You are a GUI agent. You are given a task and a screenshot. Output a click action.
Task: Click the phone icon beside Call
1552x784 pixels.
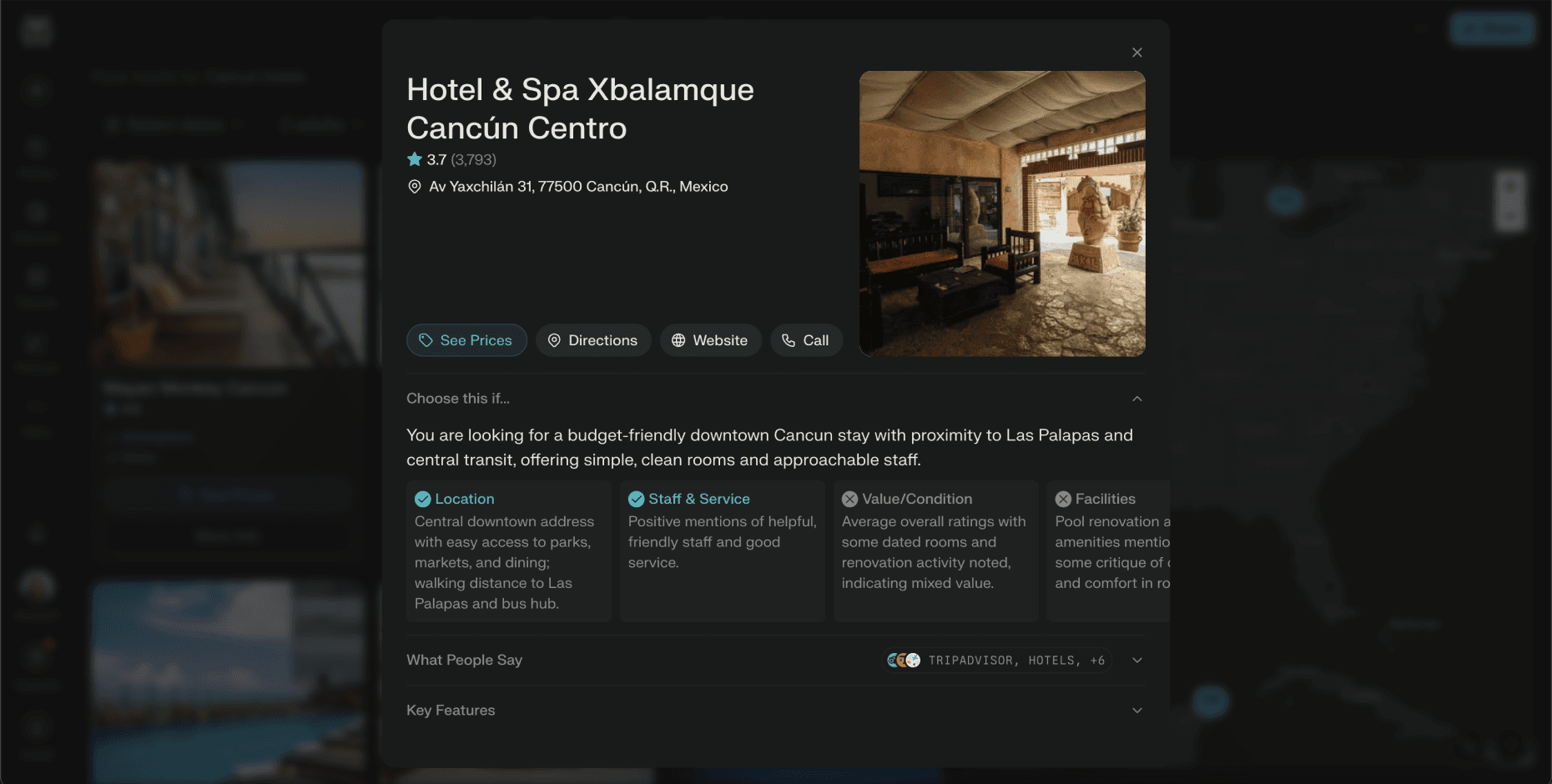[789, 340]
